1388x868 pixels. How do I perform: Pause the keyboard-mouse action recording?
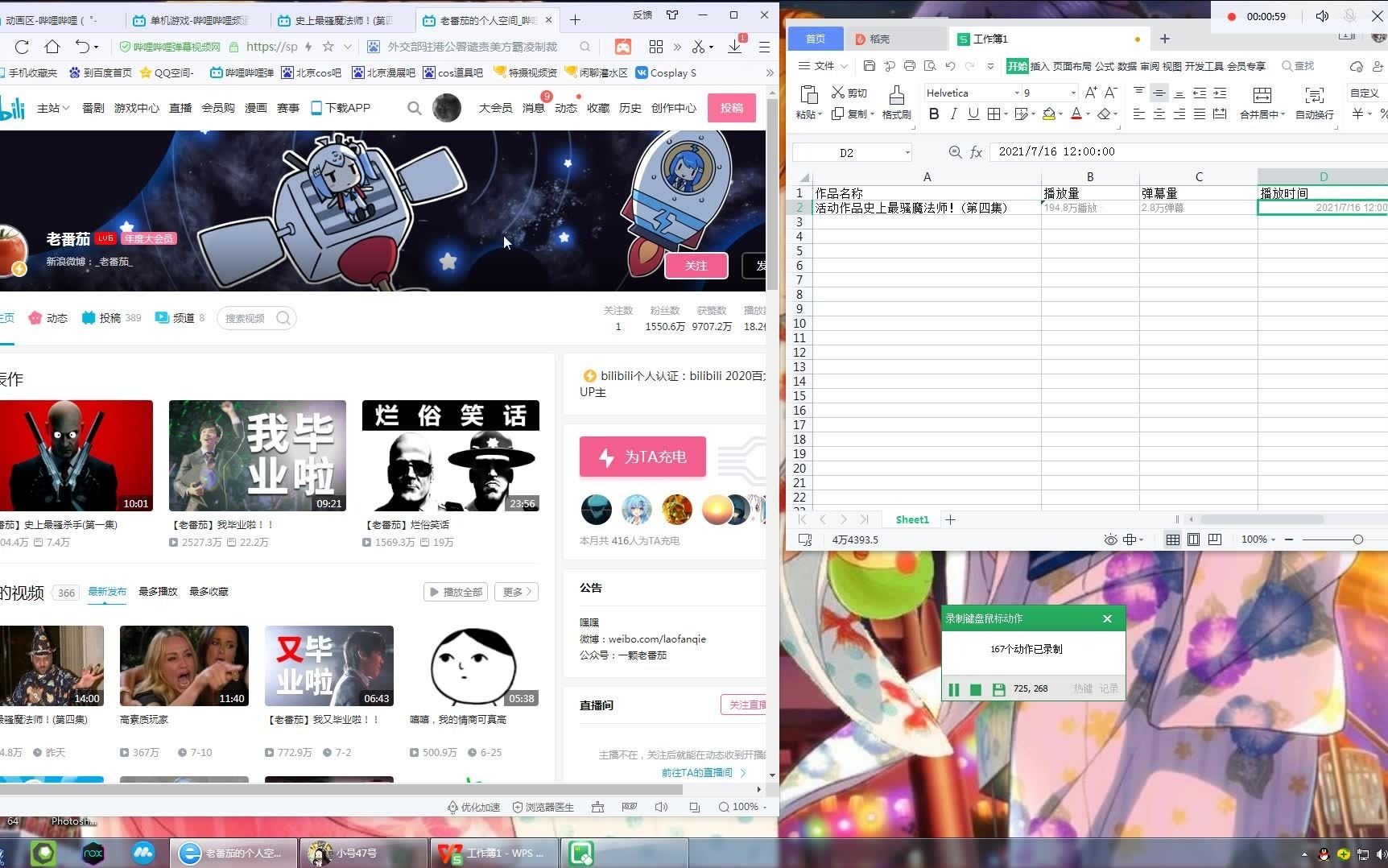pyautogui.click(x=953, y=689)
